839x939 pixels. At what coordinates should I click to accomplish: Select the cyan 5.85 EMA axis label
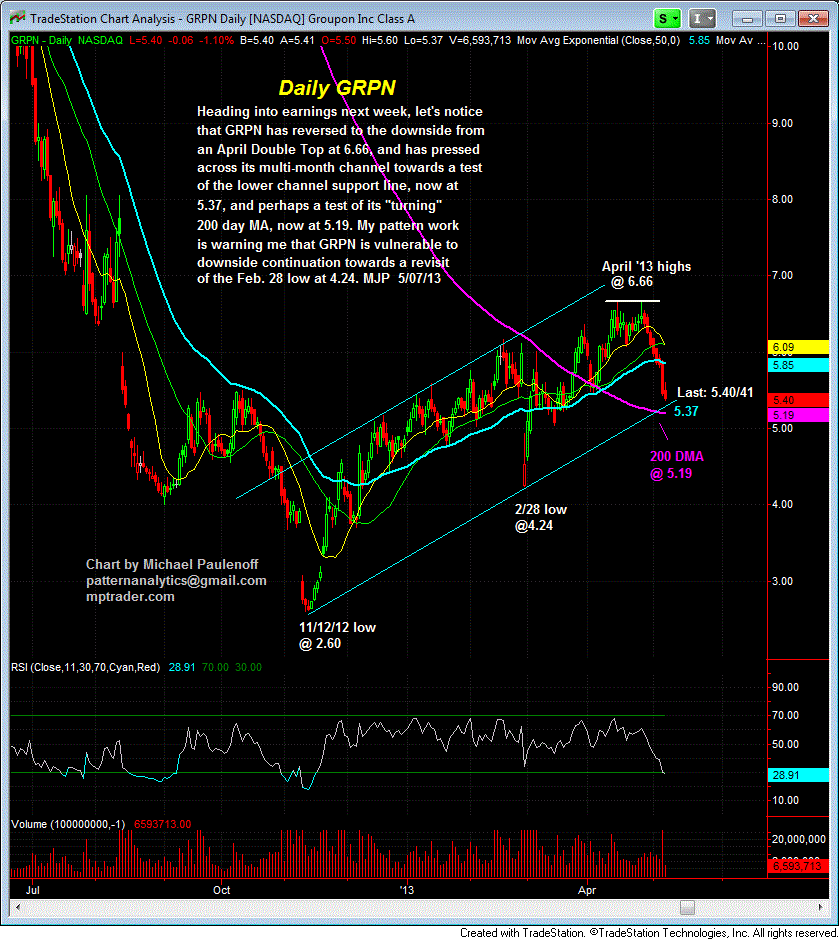click(x=798, y=365)
